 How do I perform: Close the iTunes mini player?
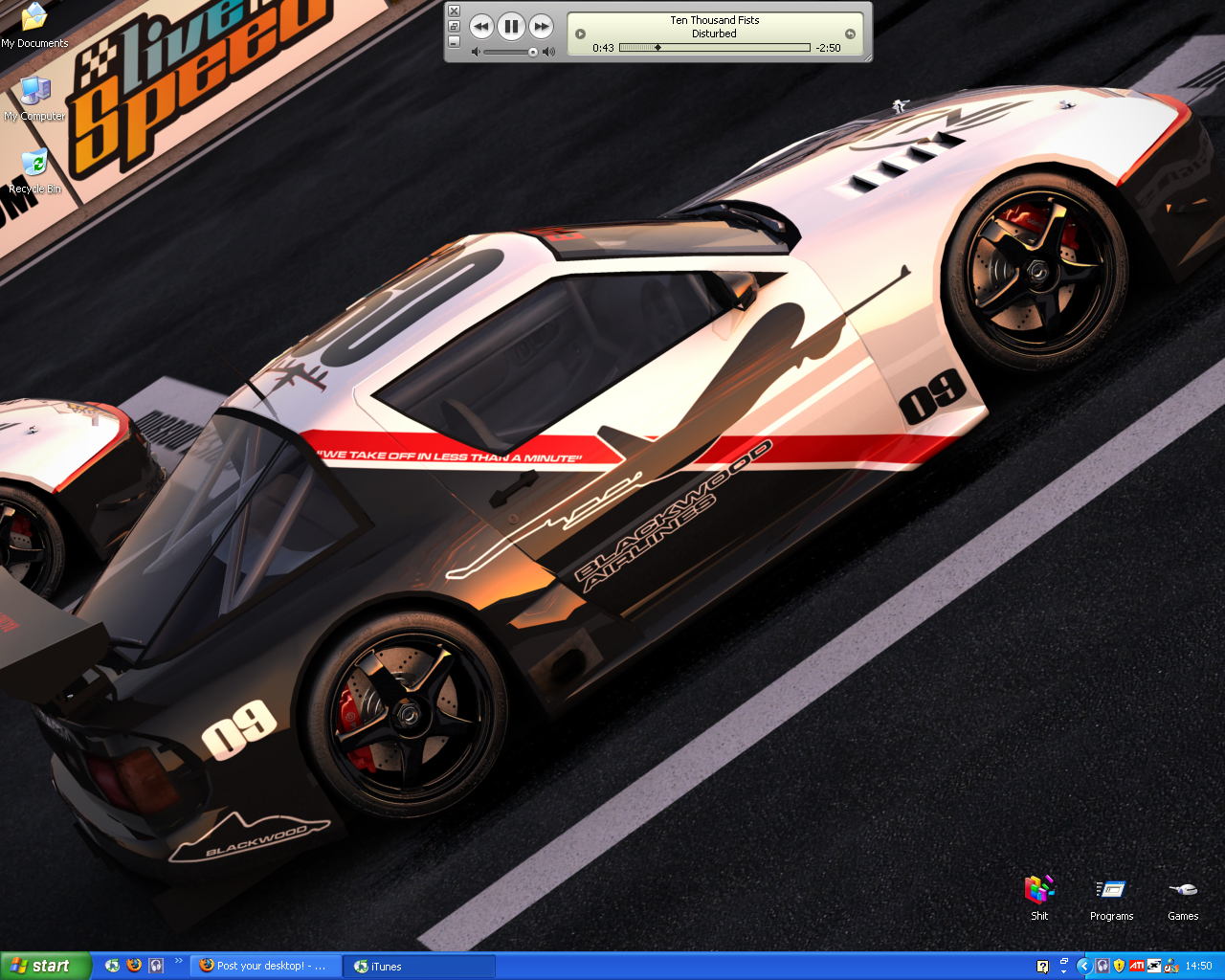(x=455, y=11)
